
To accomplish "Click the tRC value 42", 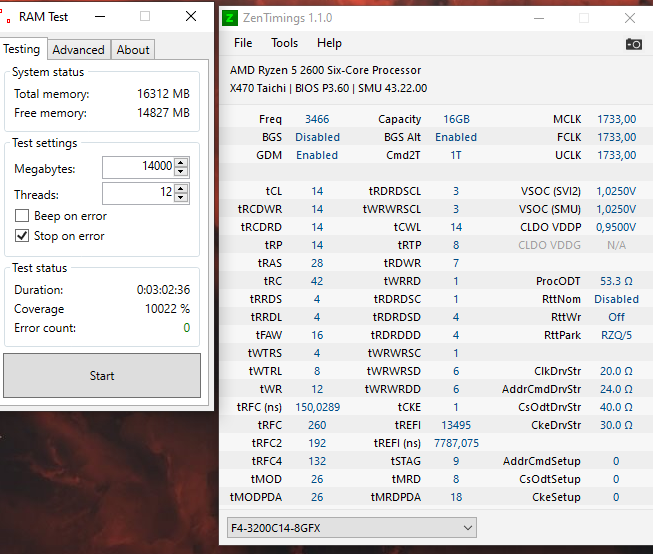I will point(317,281).
